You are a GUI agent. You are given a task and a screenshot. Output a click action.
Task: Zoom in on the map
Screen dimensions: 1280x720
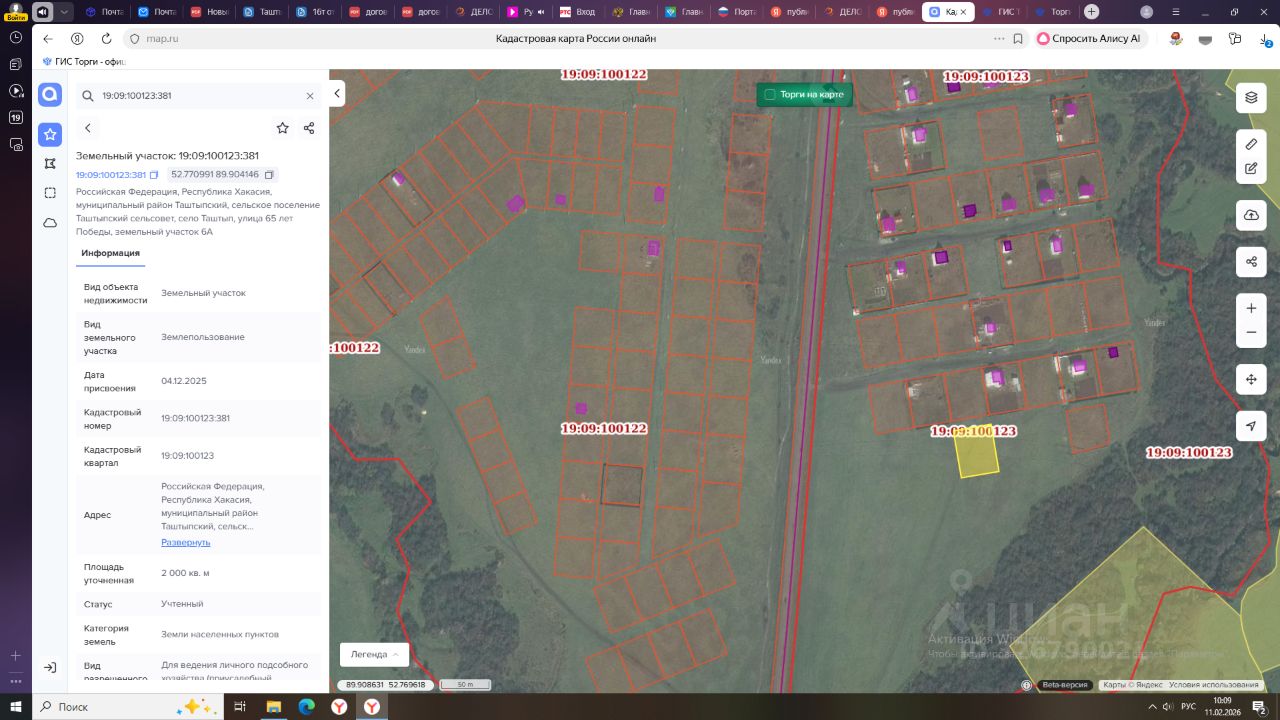click(x=1251, y=308)
